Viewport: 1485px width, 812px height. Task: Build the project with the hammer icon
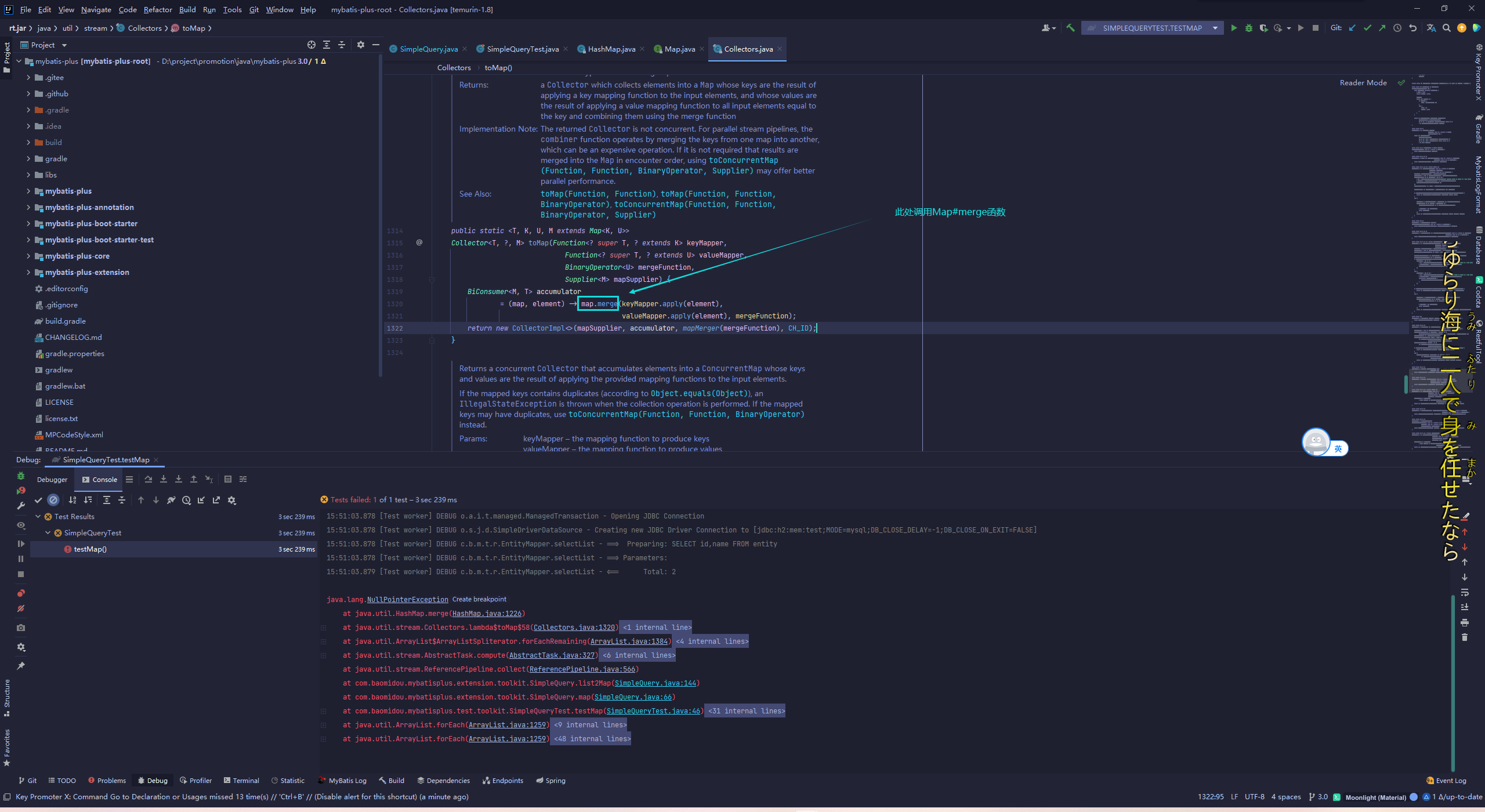(x=1070, y=28)
